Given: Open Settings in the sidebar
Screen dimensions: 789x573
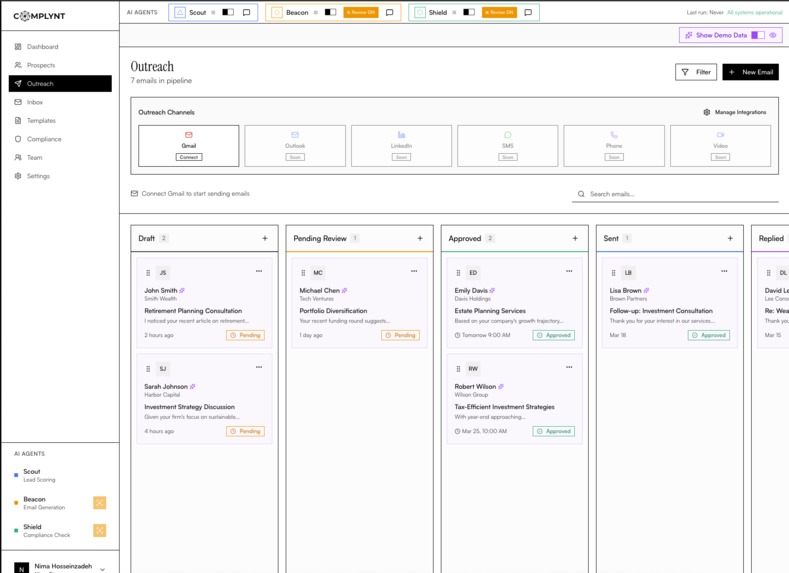Looking at the screenshot, I should (x=60, y=176).
